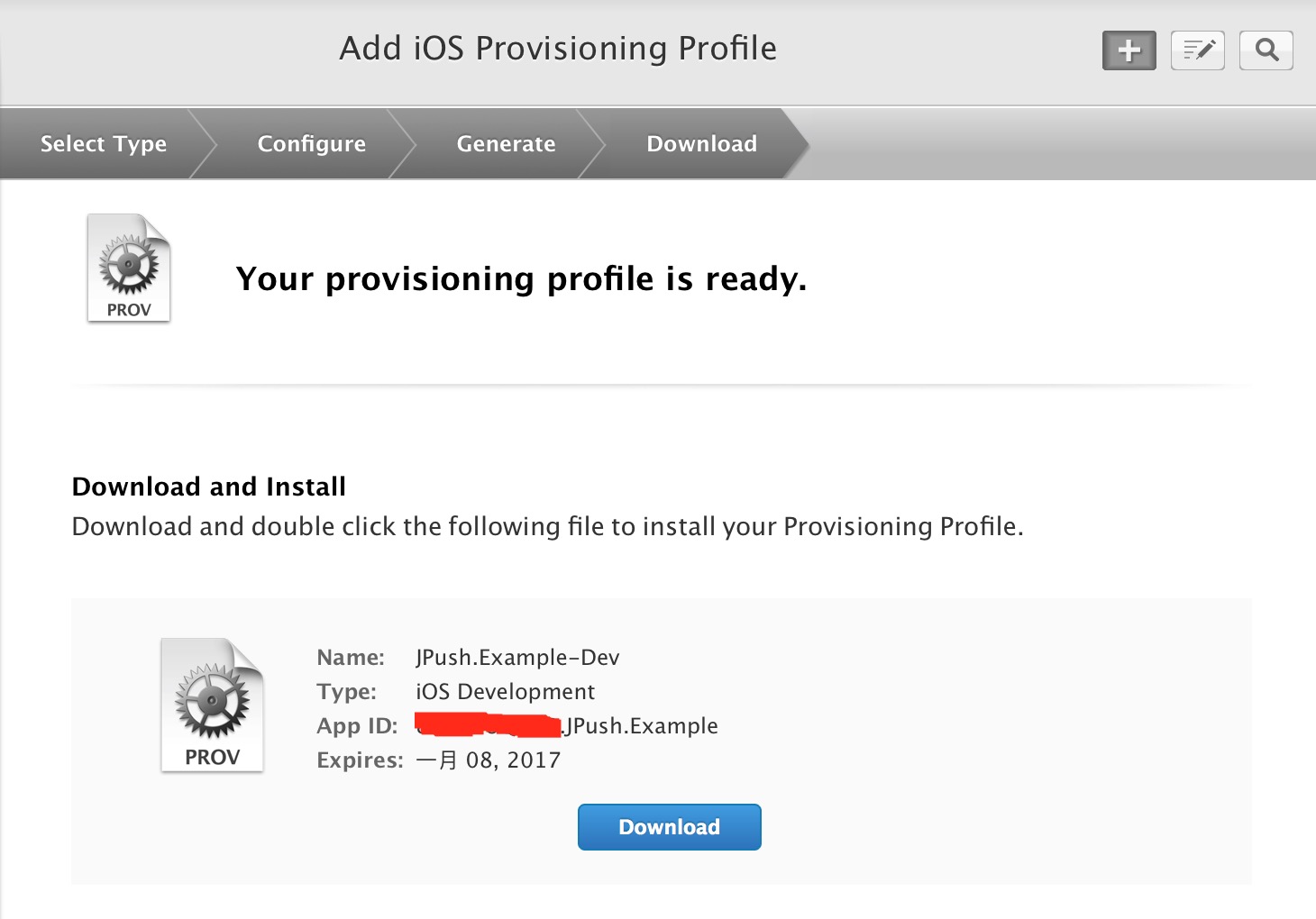The width and height of the screenshot is (1316, 919).
Task: Go to the Configure step
Action: click(311, 144)
